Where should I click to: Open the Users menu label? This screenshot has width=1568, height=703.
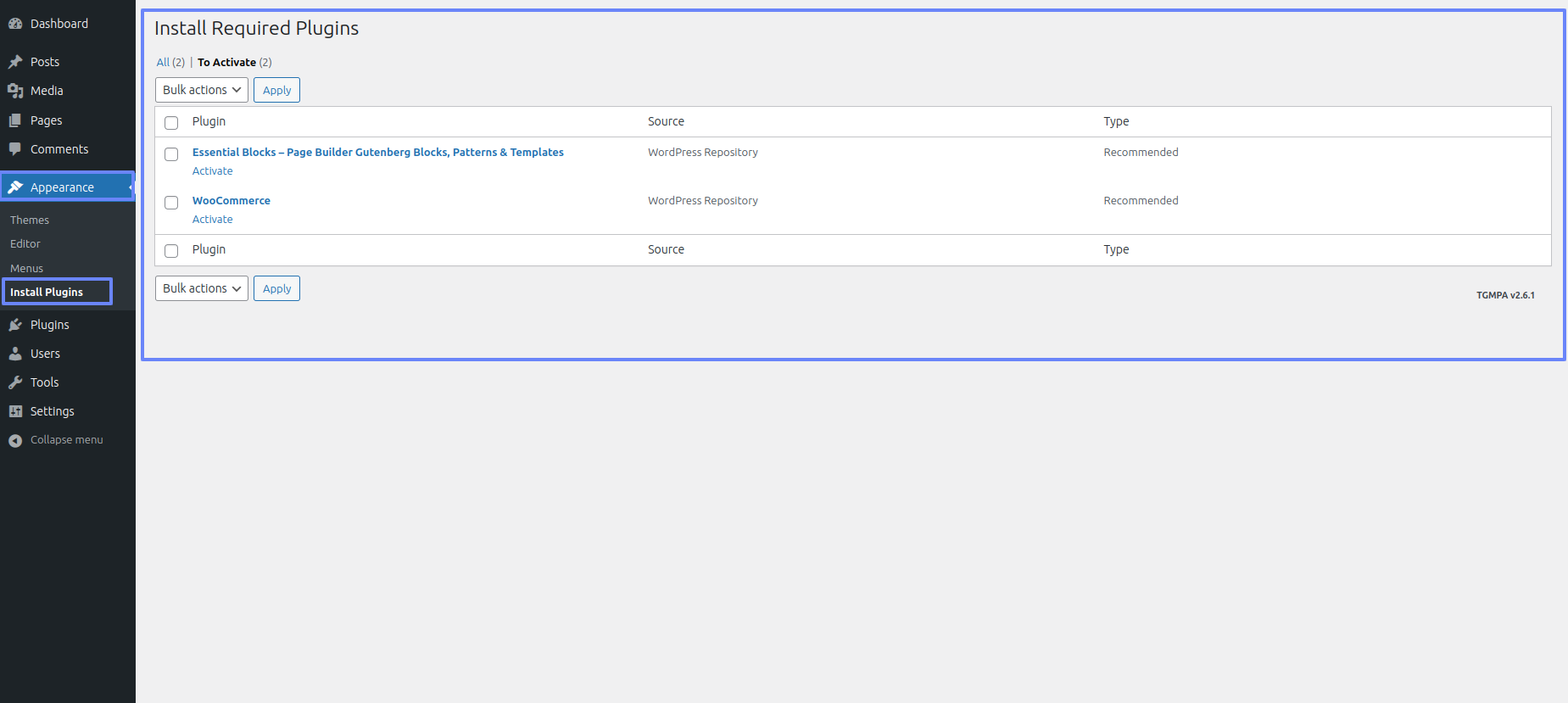(45, 354)
